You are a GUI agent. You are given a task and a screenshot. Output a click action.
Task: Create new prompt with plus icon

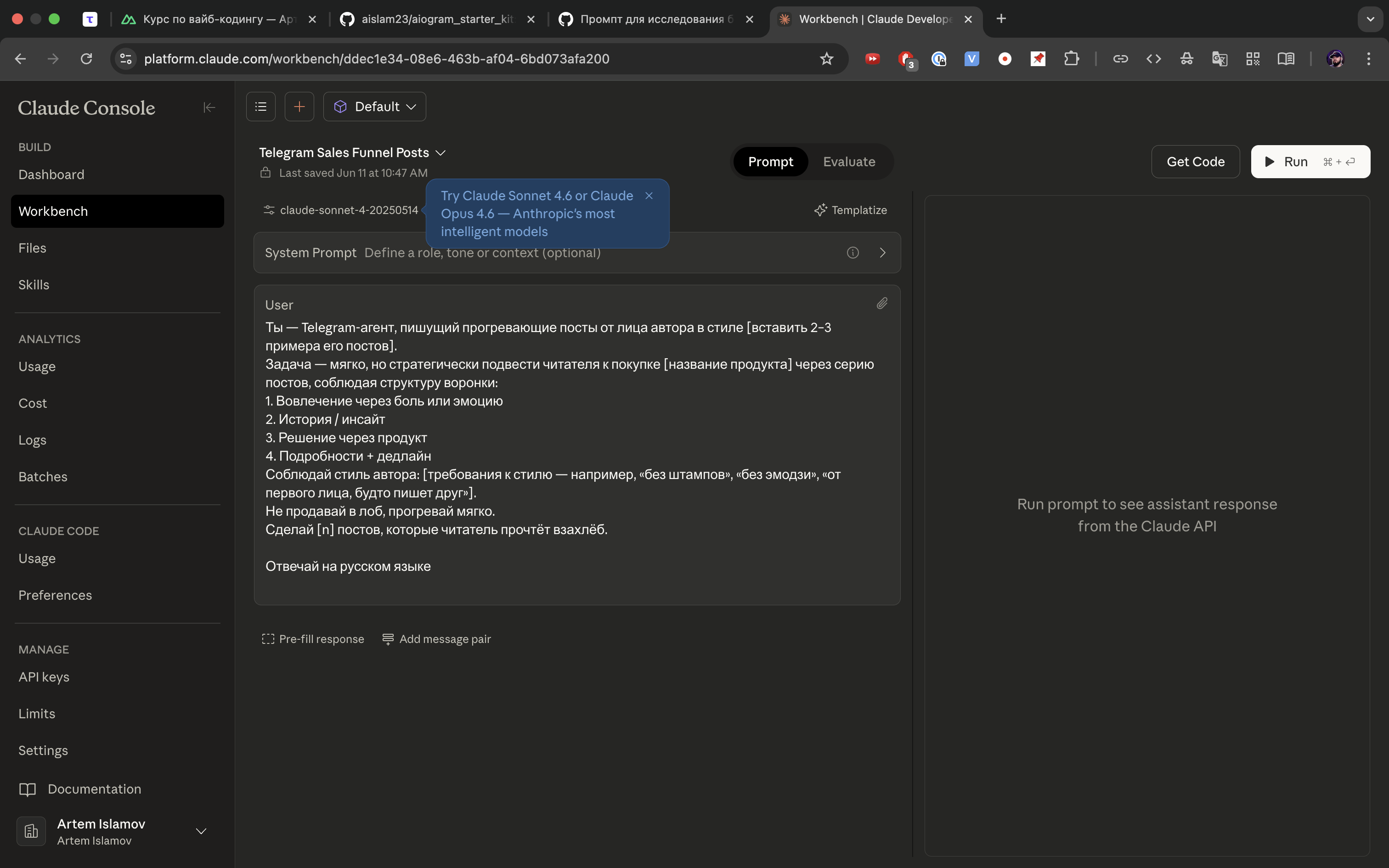(x=299, y=107)
